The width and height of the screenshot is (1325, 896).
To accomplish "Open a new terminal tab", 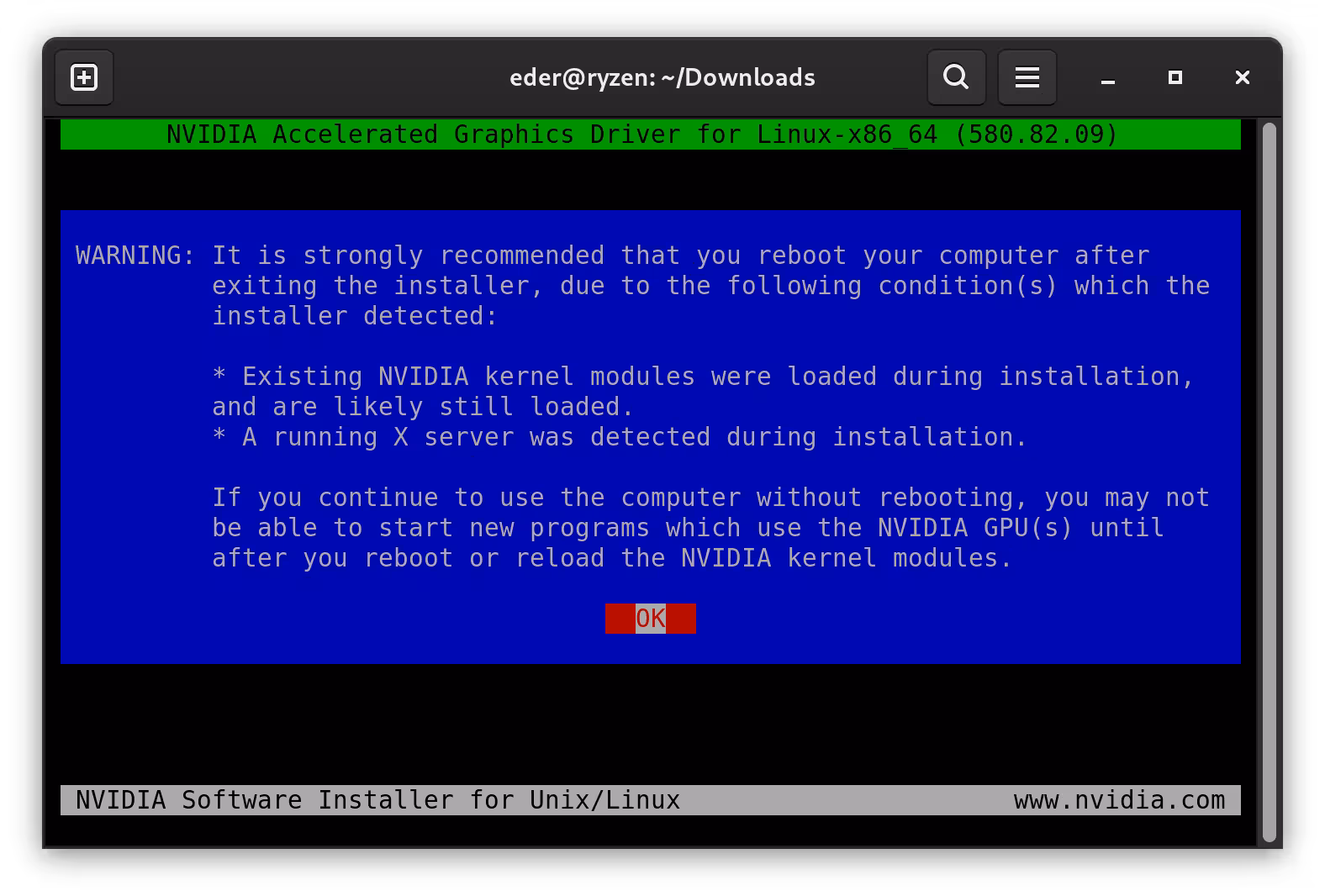I will 84,78.
